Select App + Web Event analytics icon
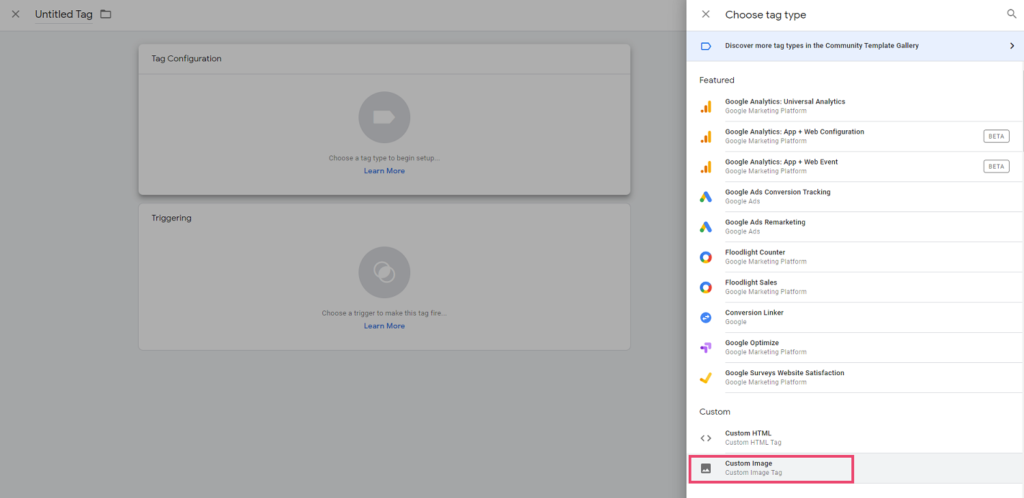 705,167
